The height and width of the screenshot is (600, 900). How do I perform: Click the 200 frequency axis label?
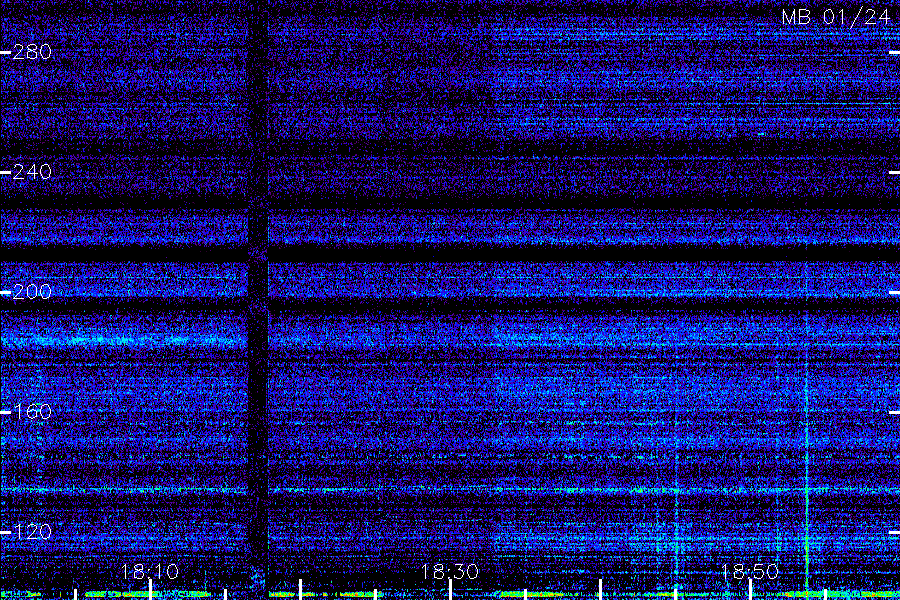pos(32,292)
